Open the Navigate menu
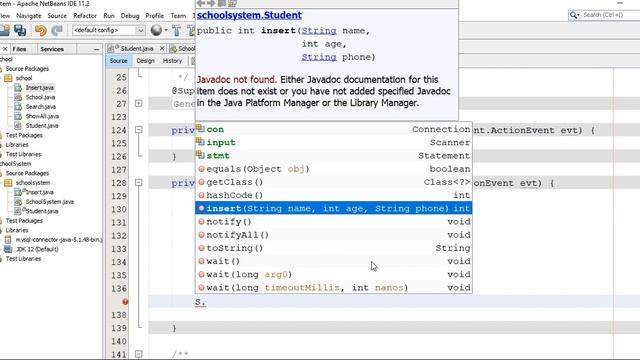This screenshot has width=640, height=360. [x=29, y=16]
